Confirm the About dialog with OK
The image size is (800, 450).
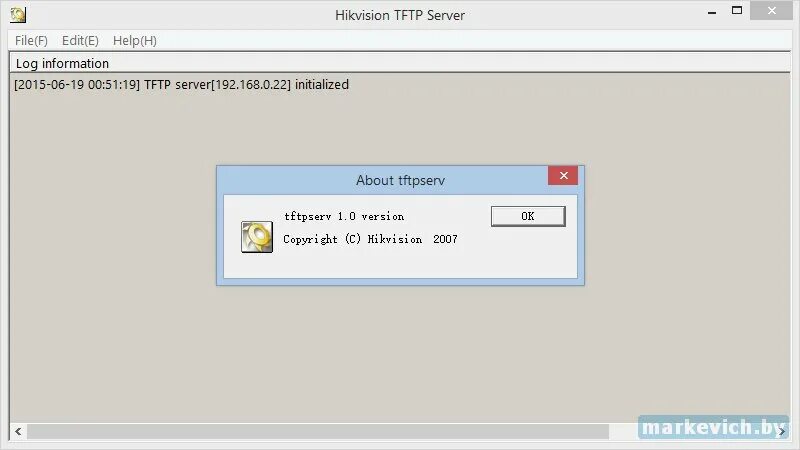click(x=528, y=216)
